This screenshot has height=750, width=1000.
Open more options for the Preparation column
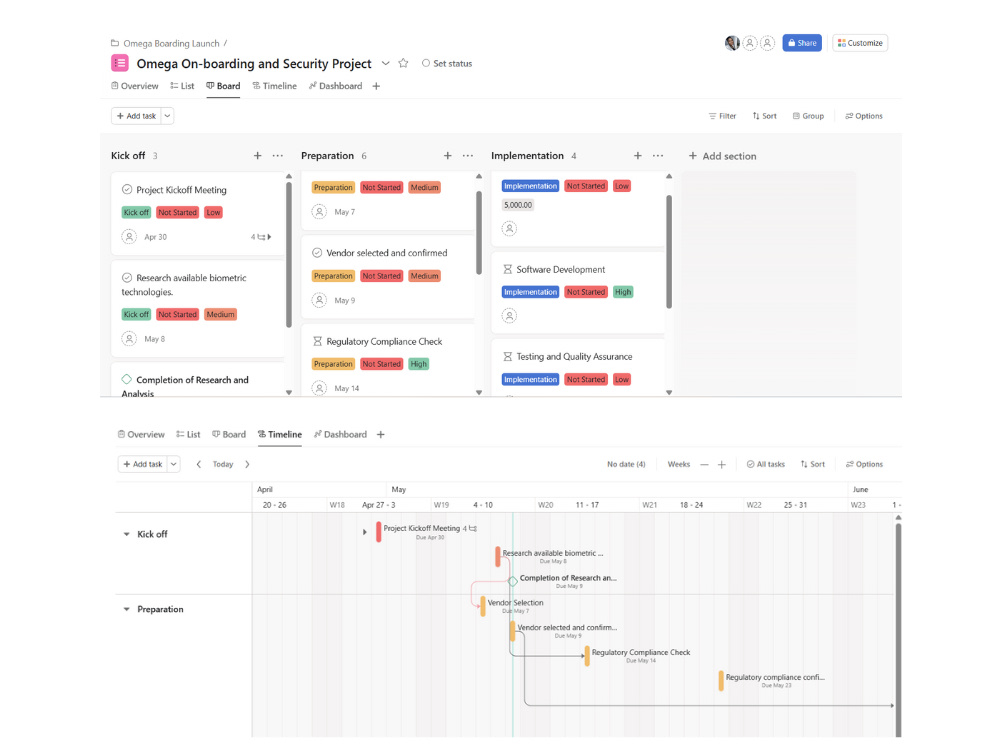(467, 156)
